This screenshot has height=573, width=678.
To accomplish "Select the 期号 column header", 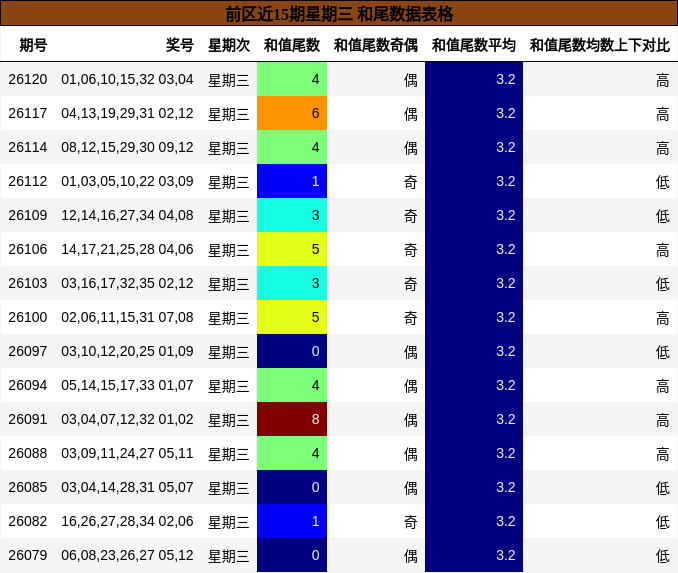I will [x=33, y=45].
